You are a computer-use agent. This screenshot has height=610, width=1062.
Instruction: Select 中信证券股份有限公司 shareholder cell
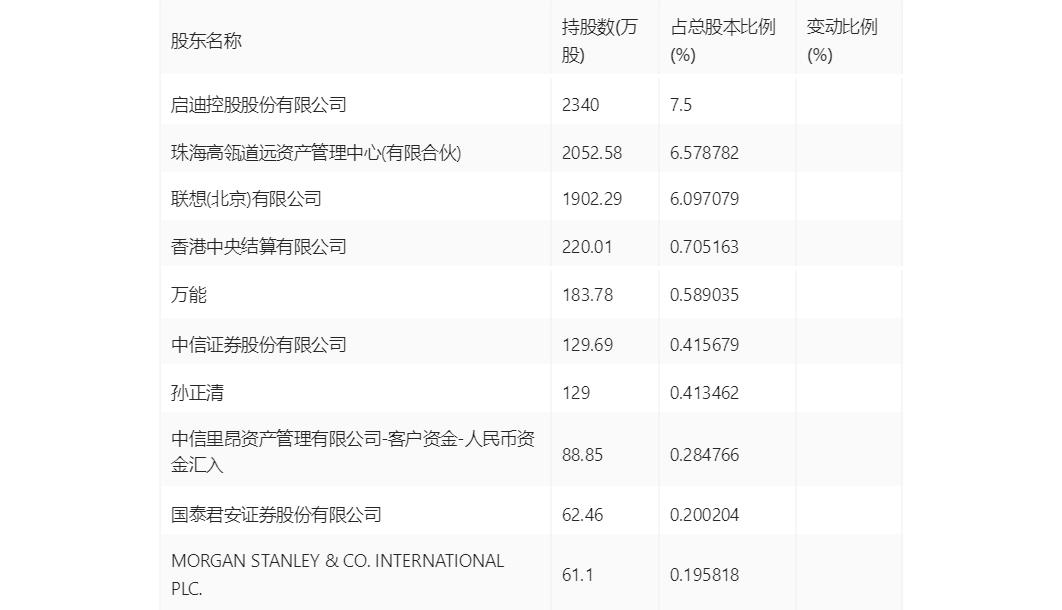coord(259,345)
